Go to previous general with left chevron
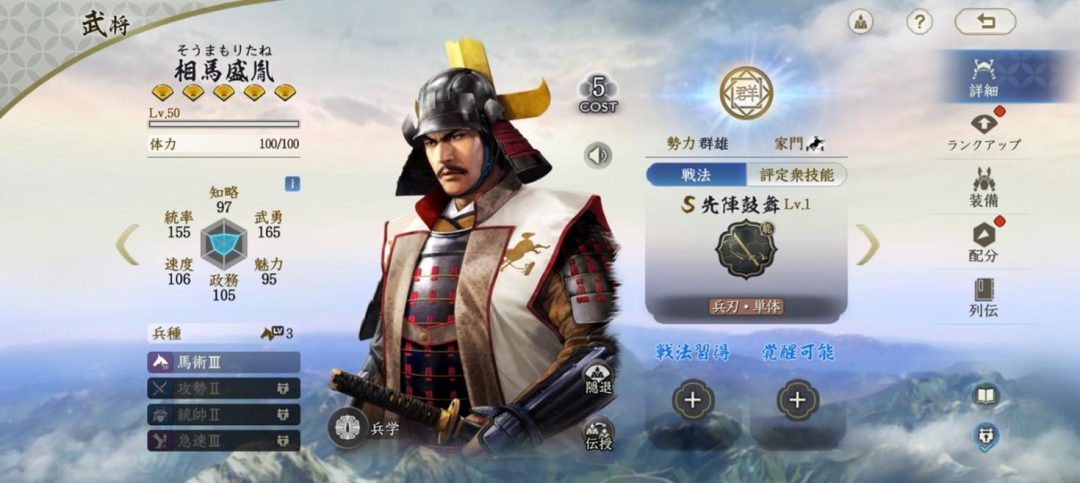This screenshot has height=483, width=1080. (x=127, y=244)
